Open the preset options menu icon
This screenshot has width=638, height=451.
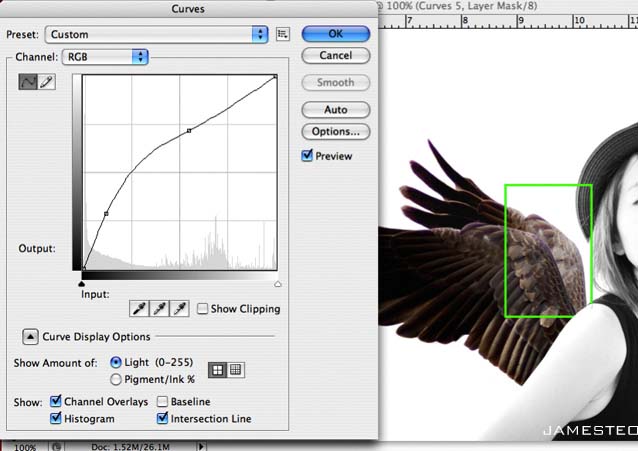click(x=283, y=34)
